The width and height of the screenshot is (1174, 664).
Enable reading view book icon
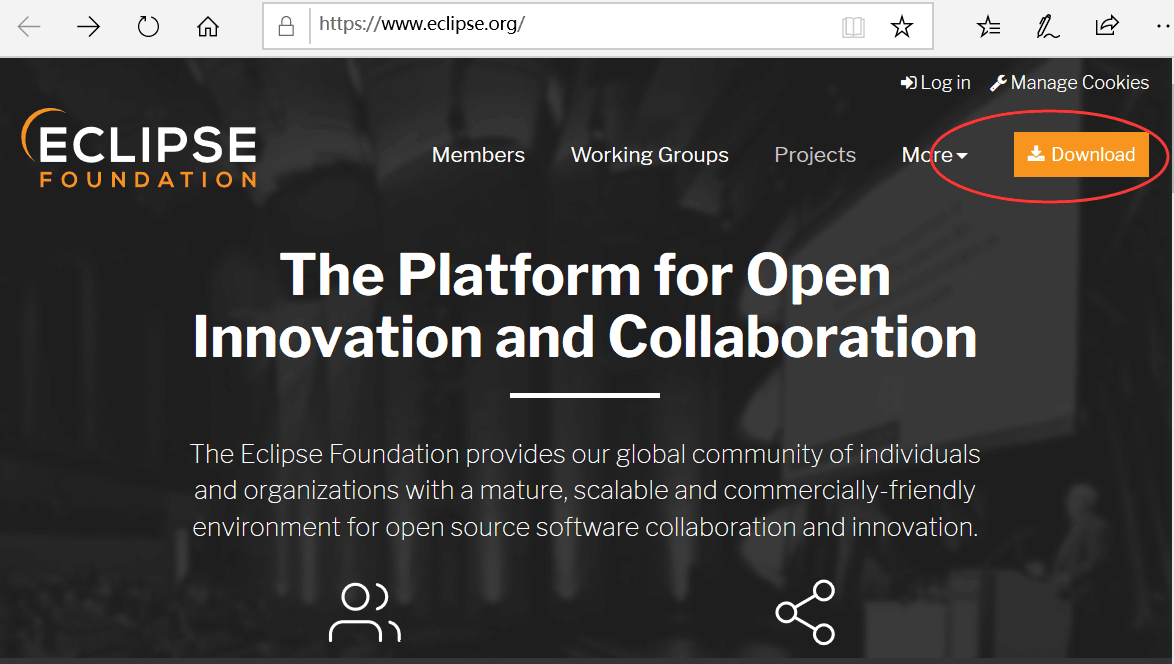point(853,28)
